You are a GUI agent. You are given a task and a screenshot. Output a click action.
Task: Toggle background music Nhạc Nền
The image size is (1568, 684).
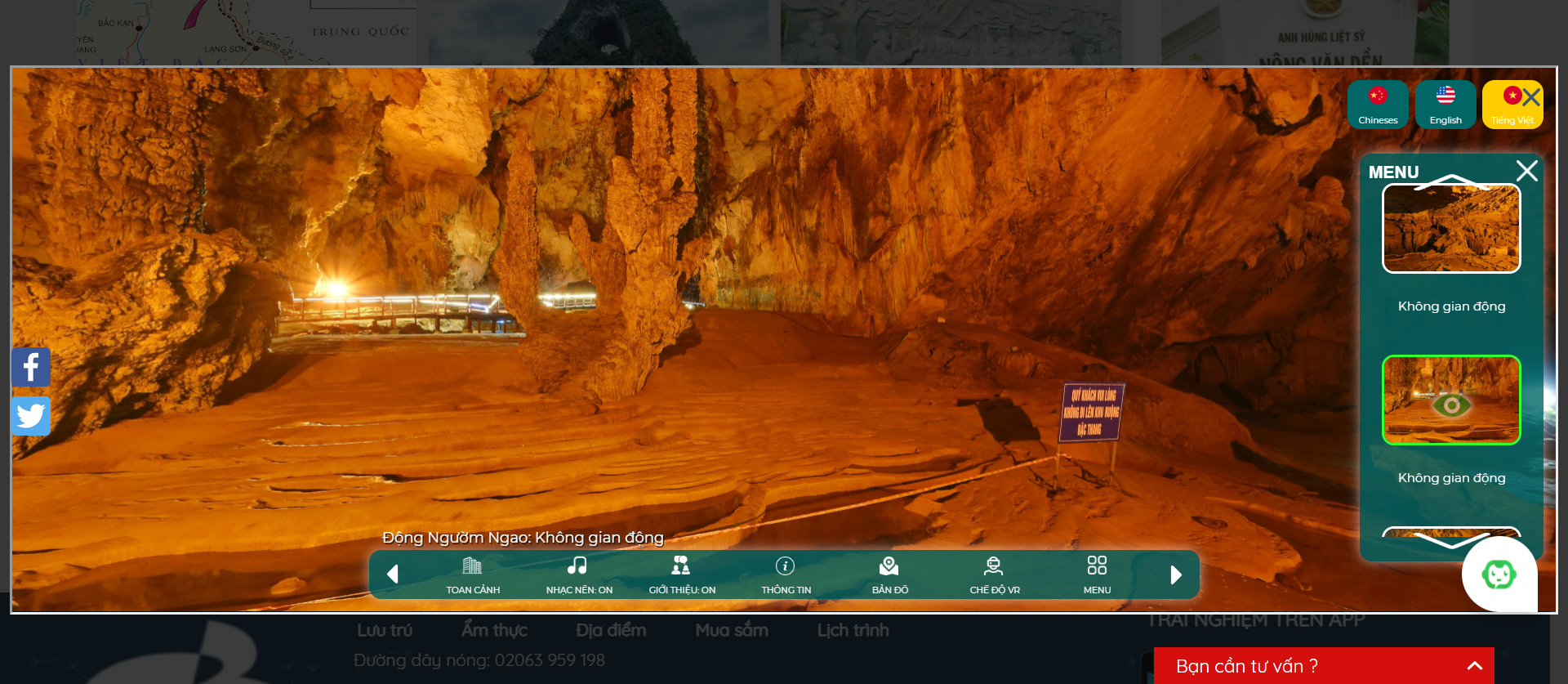pos(578,574)
